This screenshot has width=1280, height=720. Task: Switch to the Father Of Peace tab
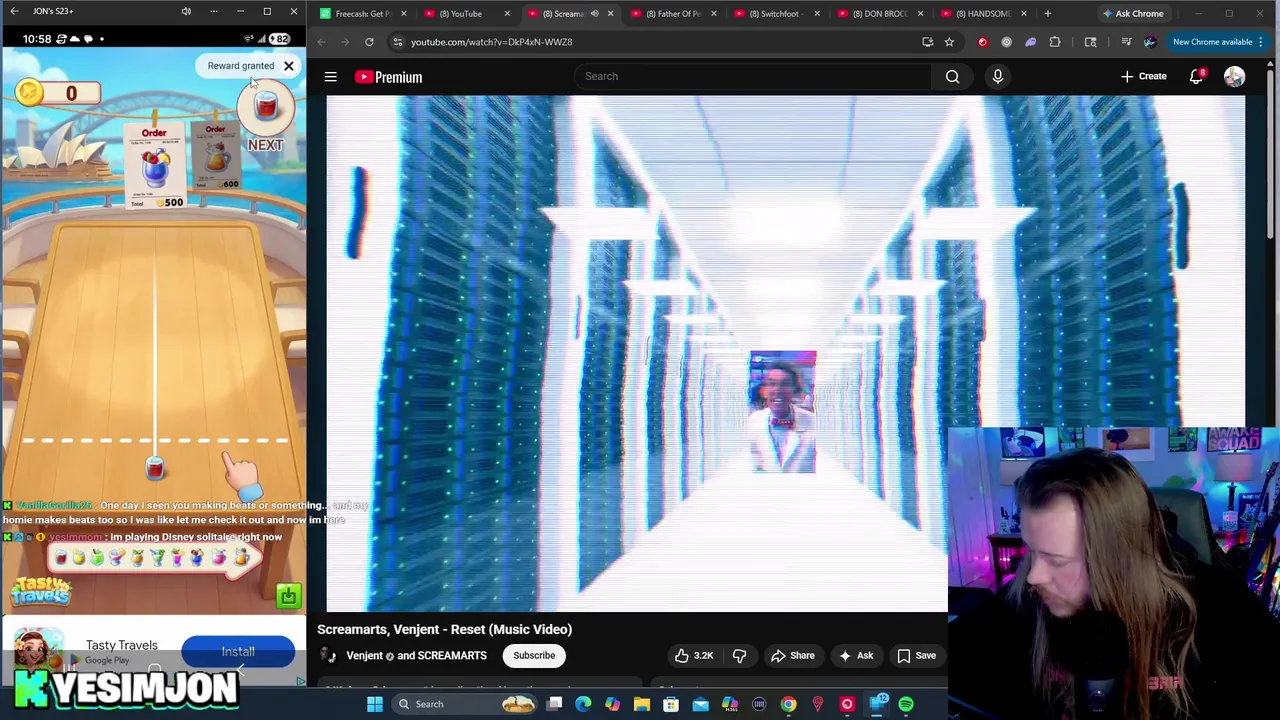click(x=673, y=14)
